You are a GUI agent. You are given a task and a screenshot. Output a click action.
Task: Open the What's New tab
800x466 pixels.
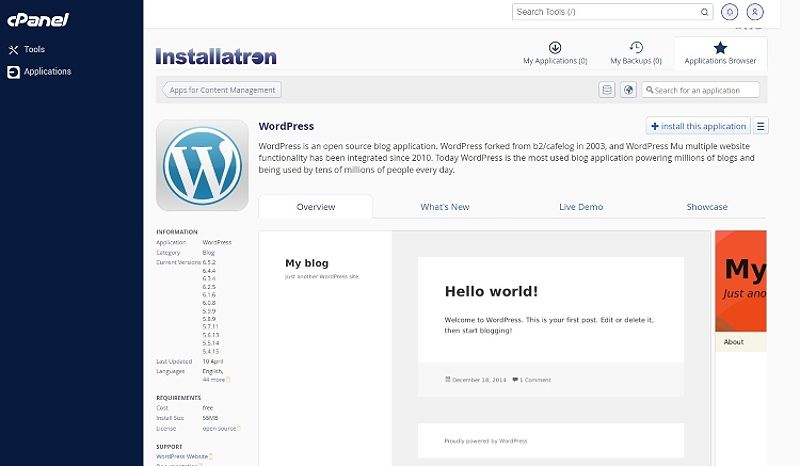point(445,207)
